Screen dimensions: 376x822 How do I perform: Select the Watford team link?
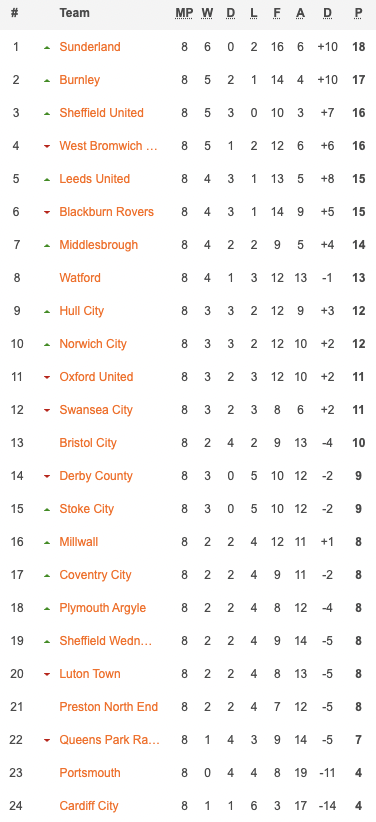pos(80,278)
